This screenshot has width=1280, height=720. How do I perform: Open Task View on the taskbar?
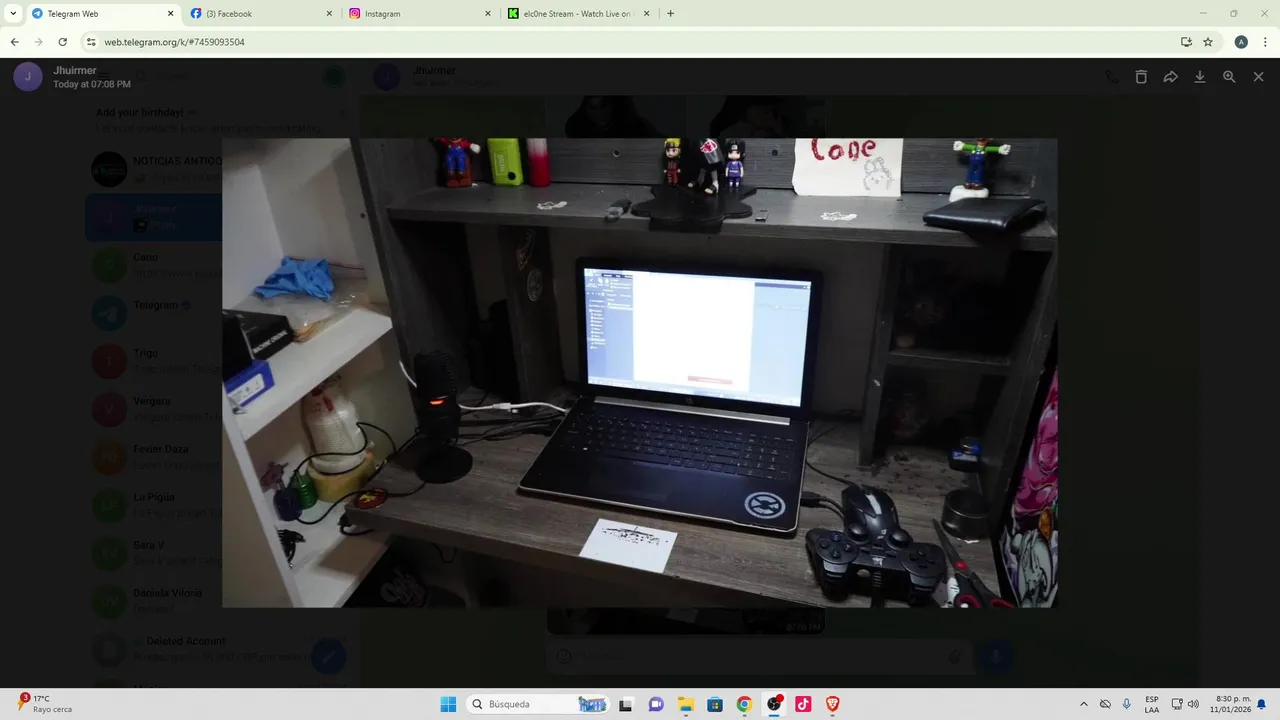626,704
